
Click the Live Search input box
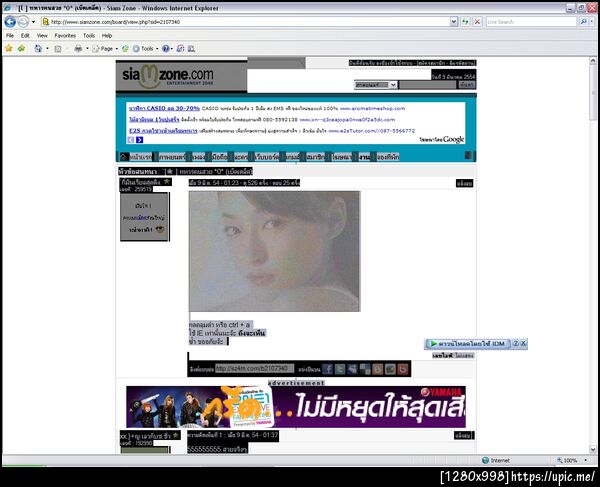click(531, 22)
